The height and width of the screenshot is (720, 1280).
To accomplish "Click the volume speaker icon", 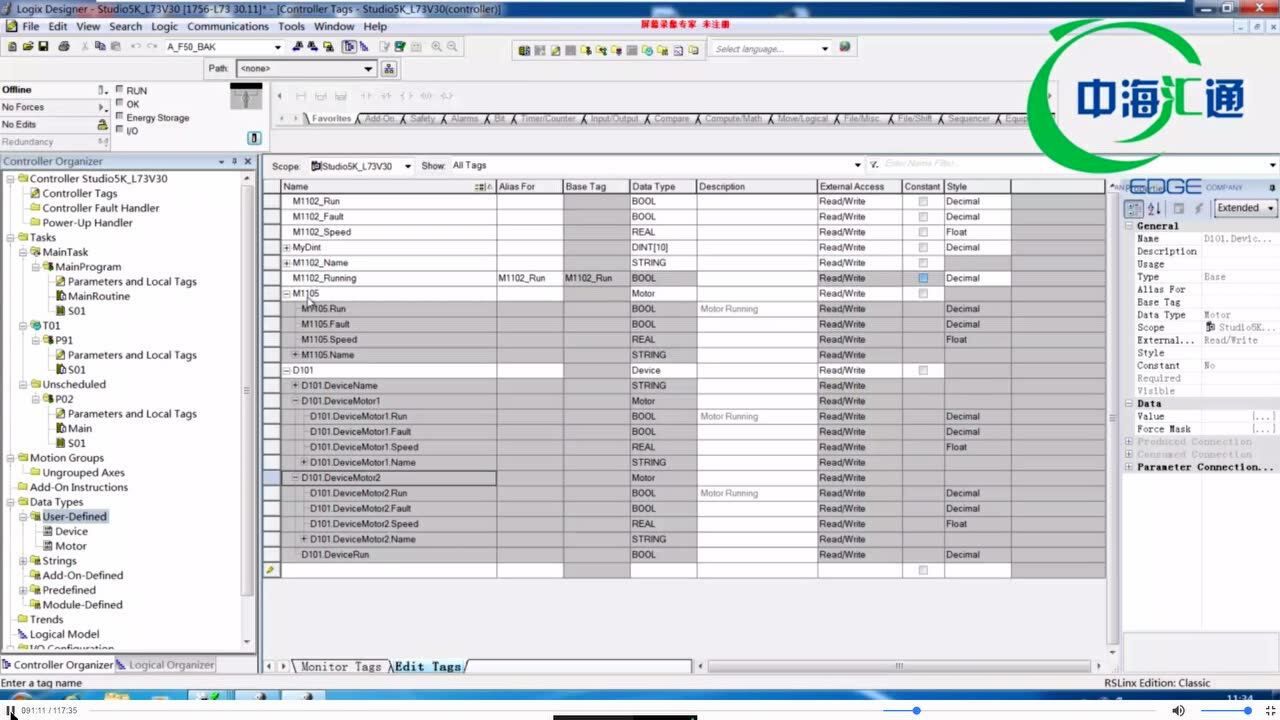I will pyautogui.click(x=1178, y=711).
